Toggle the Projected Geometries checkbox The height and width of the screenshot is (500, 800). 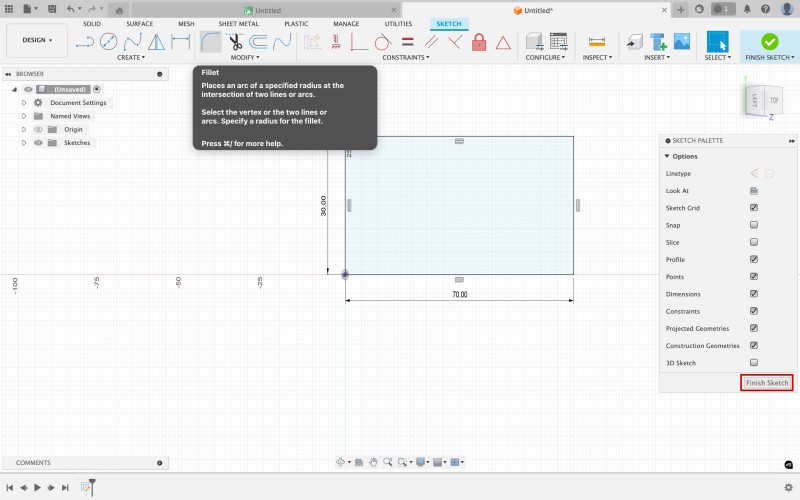pyautogui.click(x=754, y=328)
